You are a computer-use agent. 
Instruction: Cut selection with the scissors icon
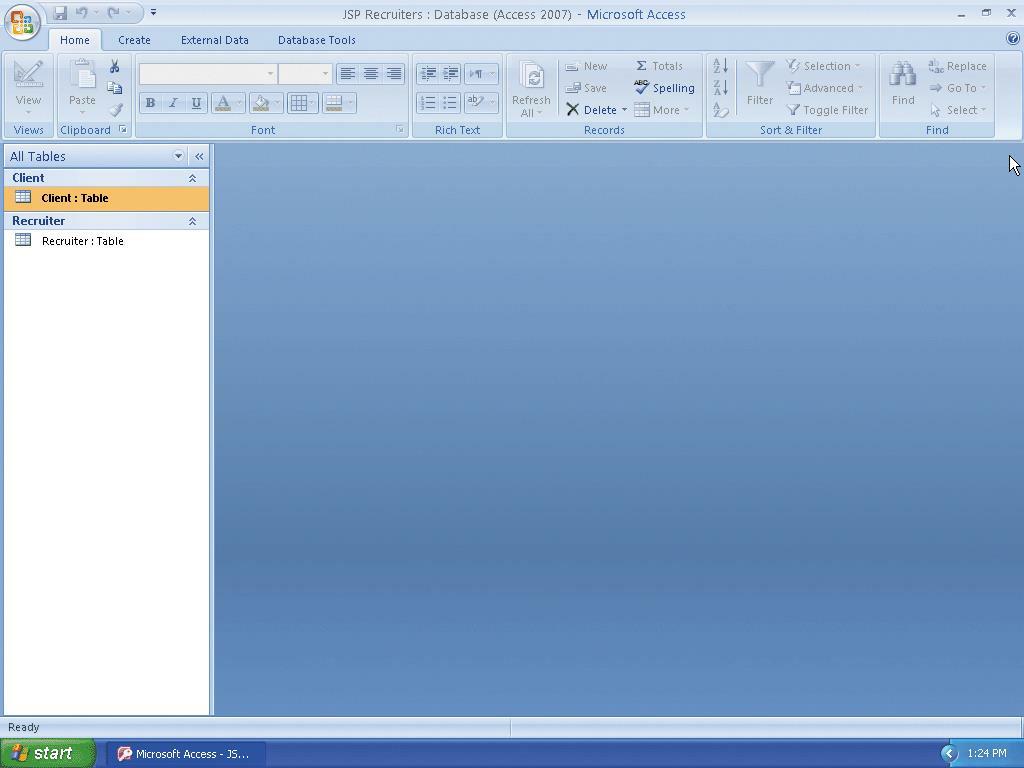tap(114, 67)
